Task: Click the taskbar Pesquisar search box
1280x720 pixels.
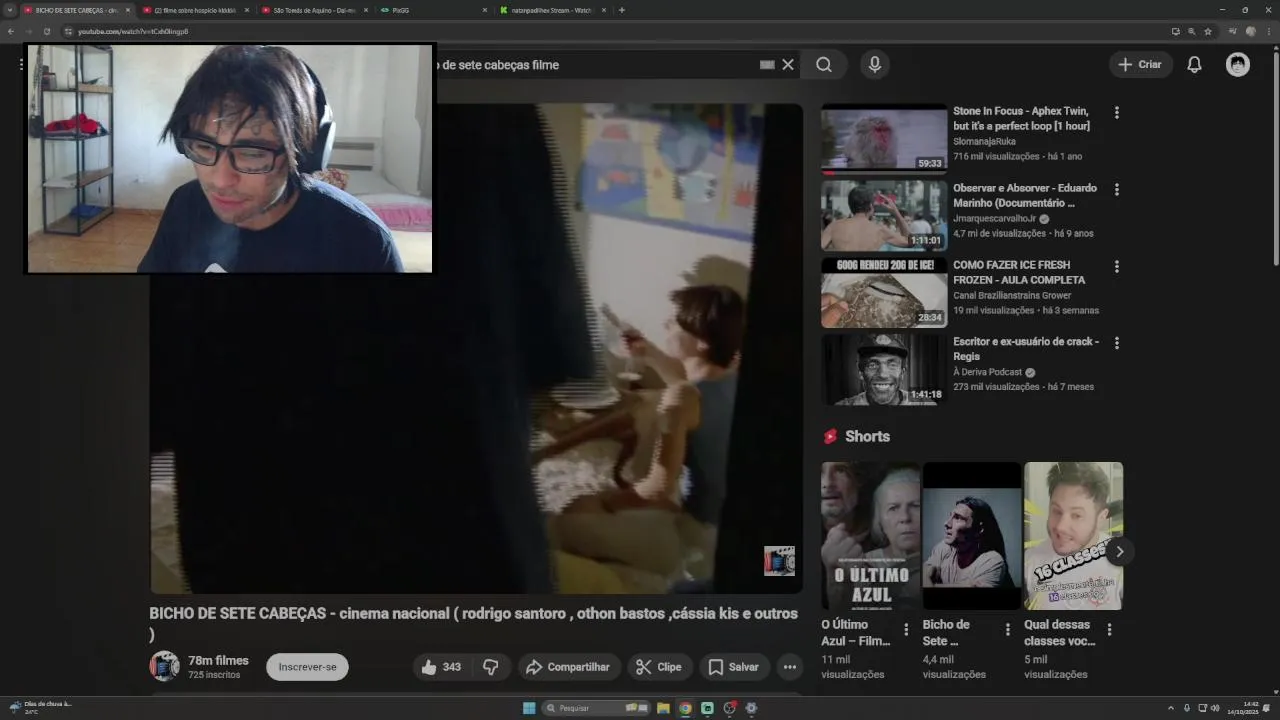Action: 596,708
